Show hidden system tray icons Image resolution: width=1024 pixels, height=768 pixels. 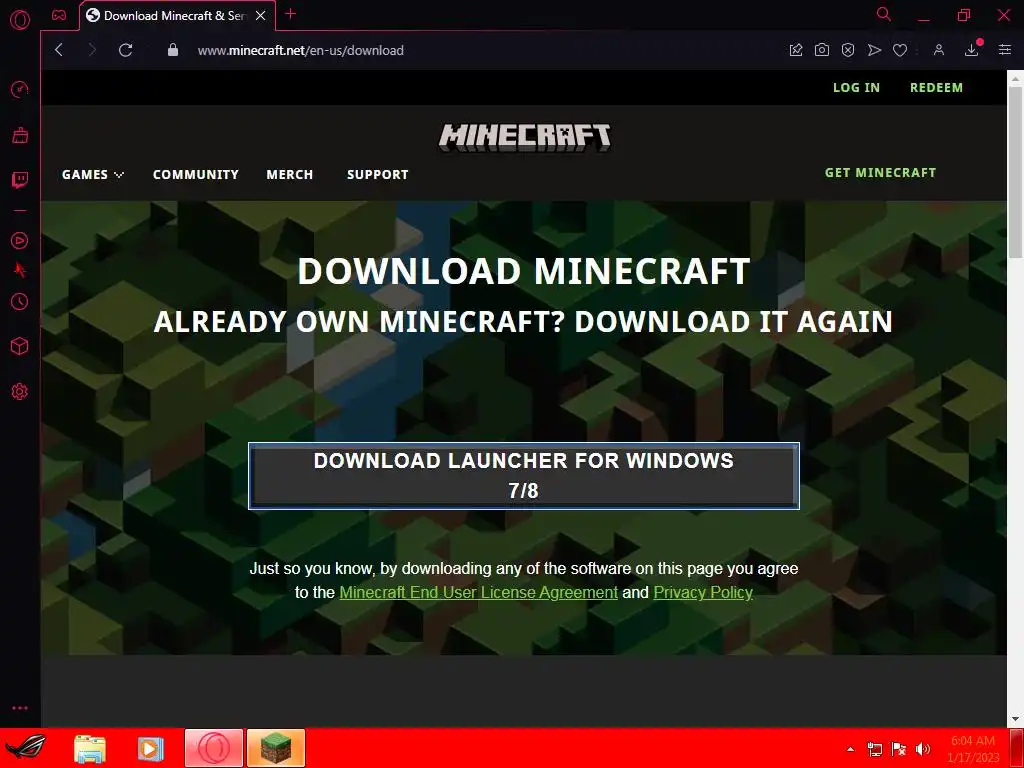pos(850,749)
